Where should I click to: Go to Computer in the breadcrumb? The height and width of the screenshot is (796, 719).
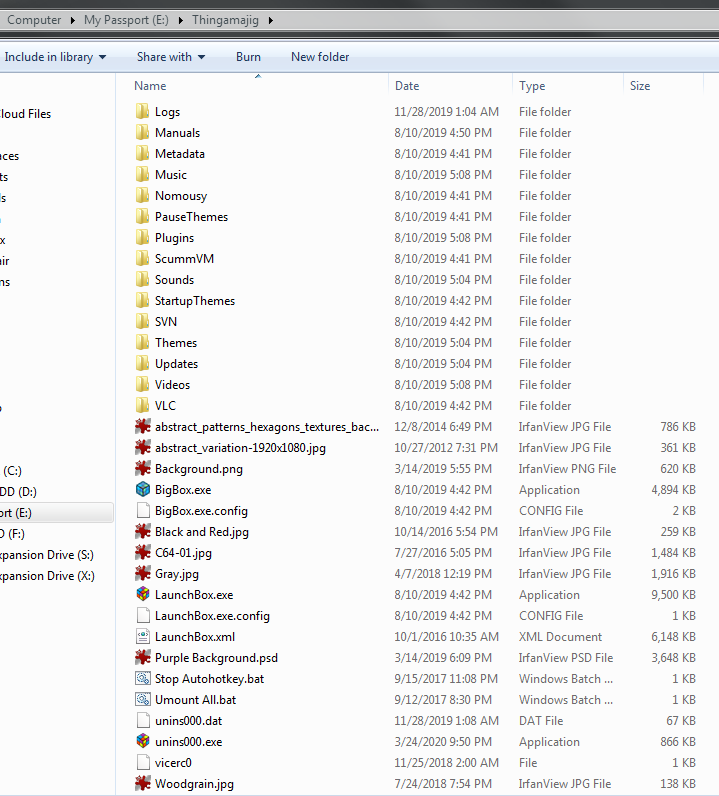click(34, 20)
